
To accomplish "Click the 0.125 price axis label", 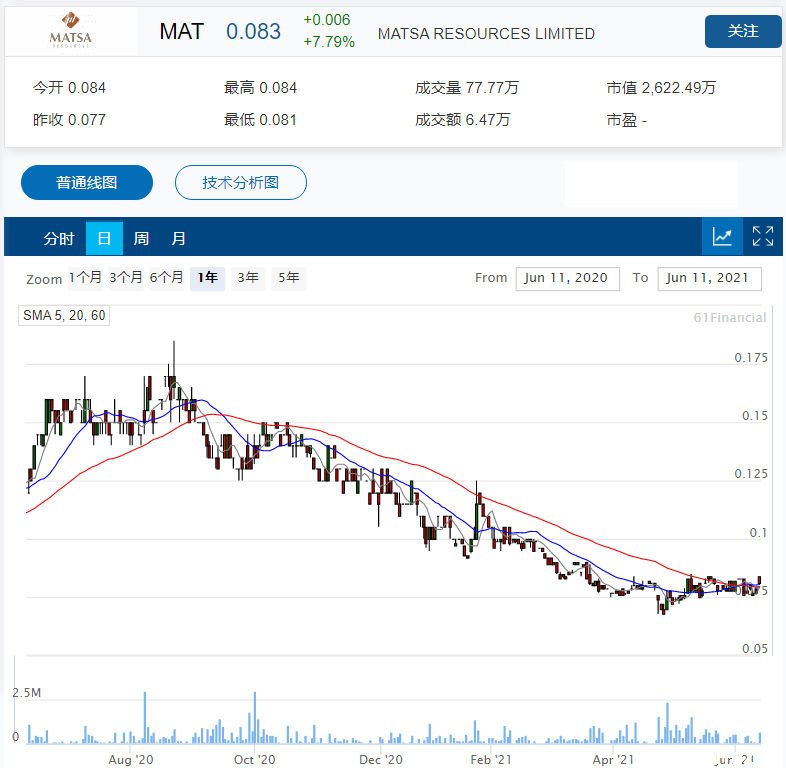I will click(x=751, y=474).
